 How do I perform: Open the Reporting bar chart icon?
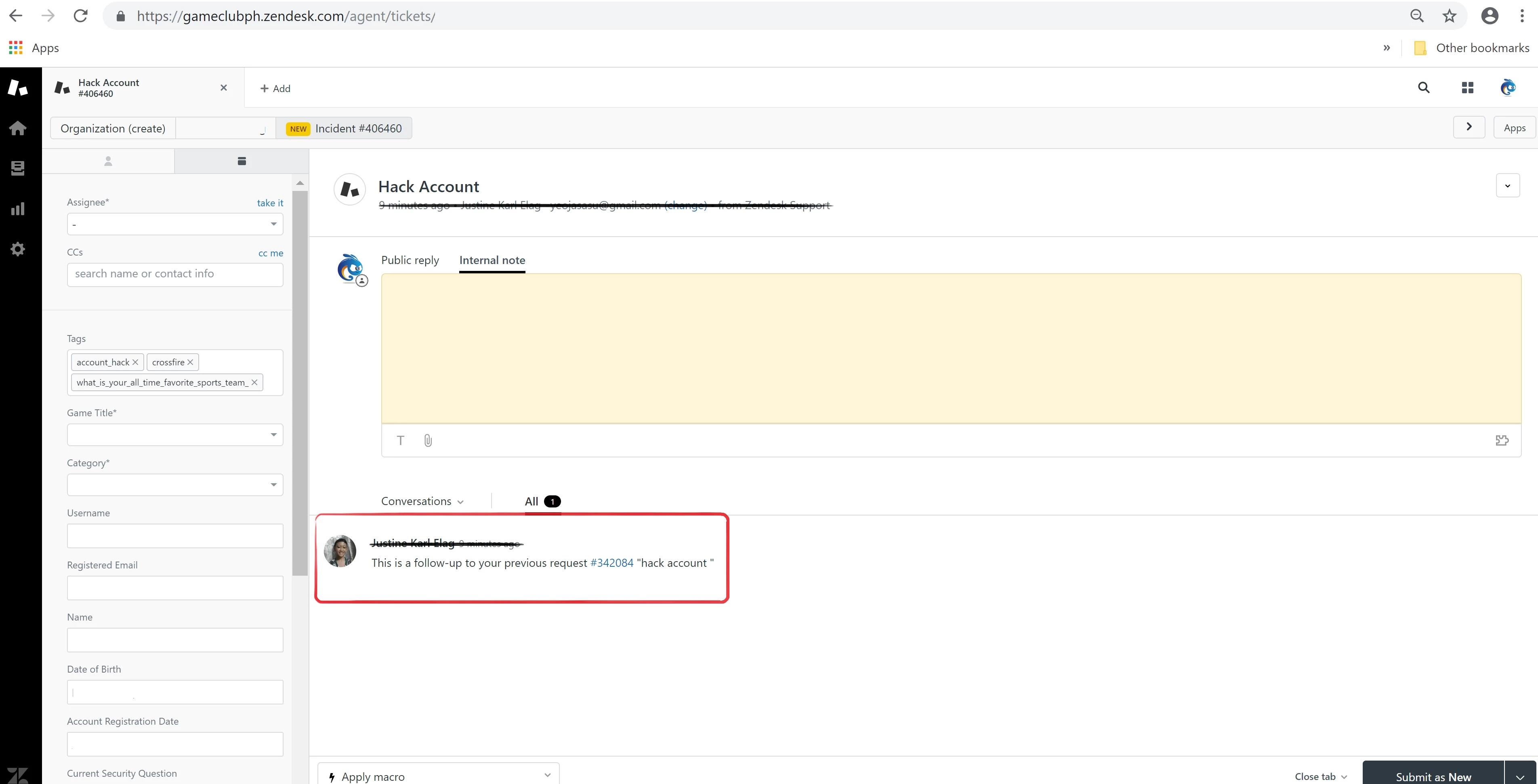click(x=18, y=209)
